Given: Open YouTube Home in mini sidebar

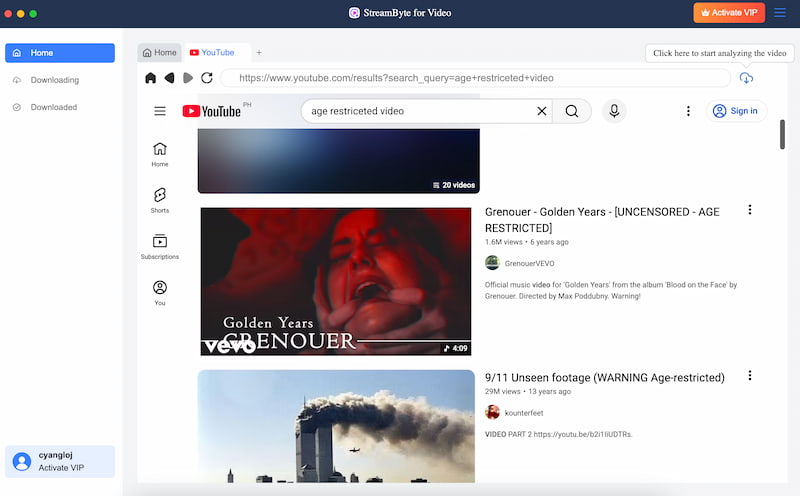Looking at the screenshot, I should tap(160, 155).
